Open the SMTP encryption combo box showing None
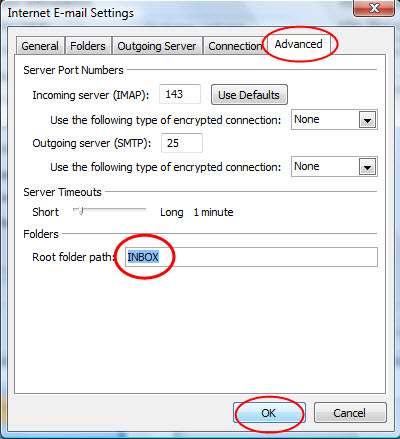 pyautogui.click(x=334, y=167)
